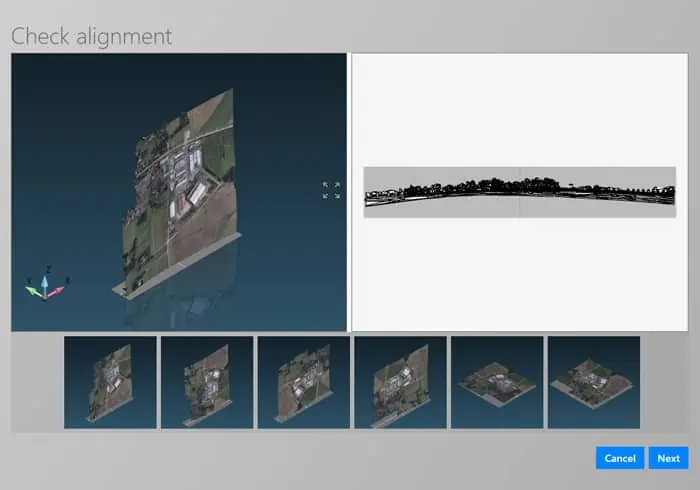The width and height of the screenshot is (700, 490).
Task: Click the main 3D point cloud preview
Action: pyautogui.click(x=179, y=192)
